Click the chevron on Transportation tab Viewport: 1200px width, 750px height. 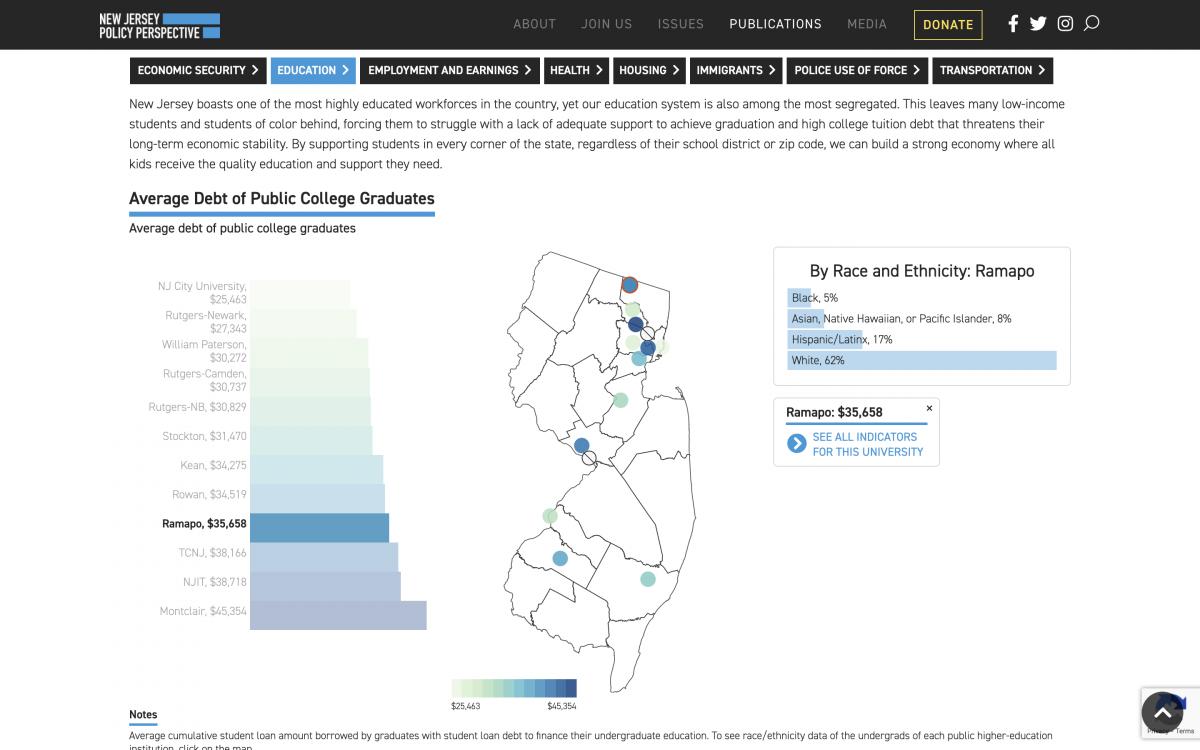1042,70
